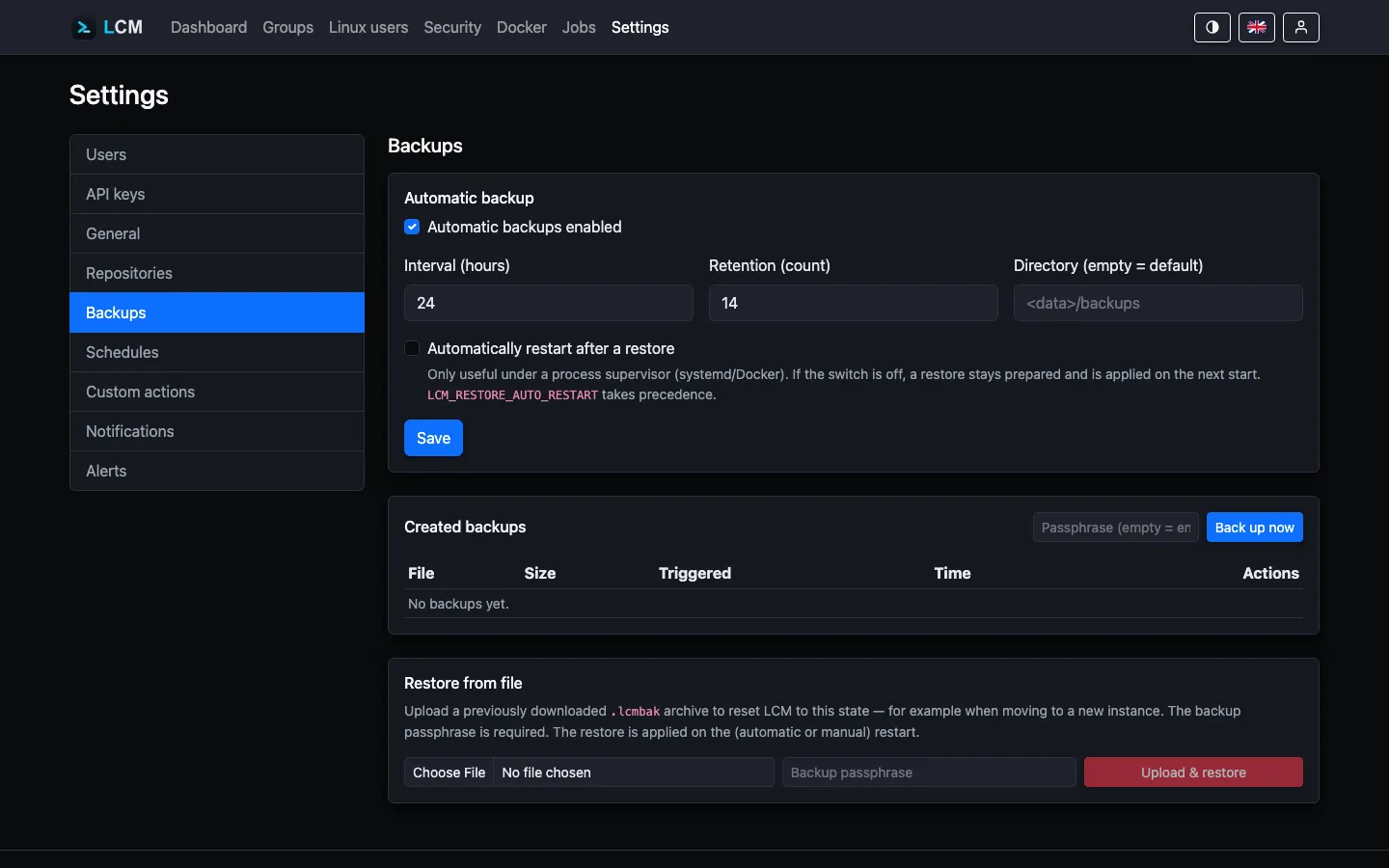Click the LCM brand name
The height and width of the screenshot is (868, 1389).
point(123,27)
